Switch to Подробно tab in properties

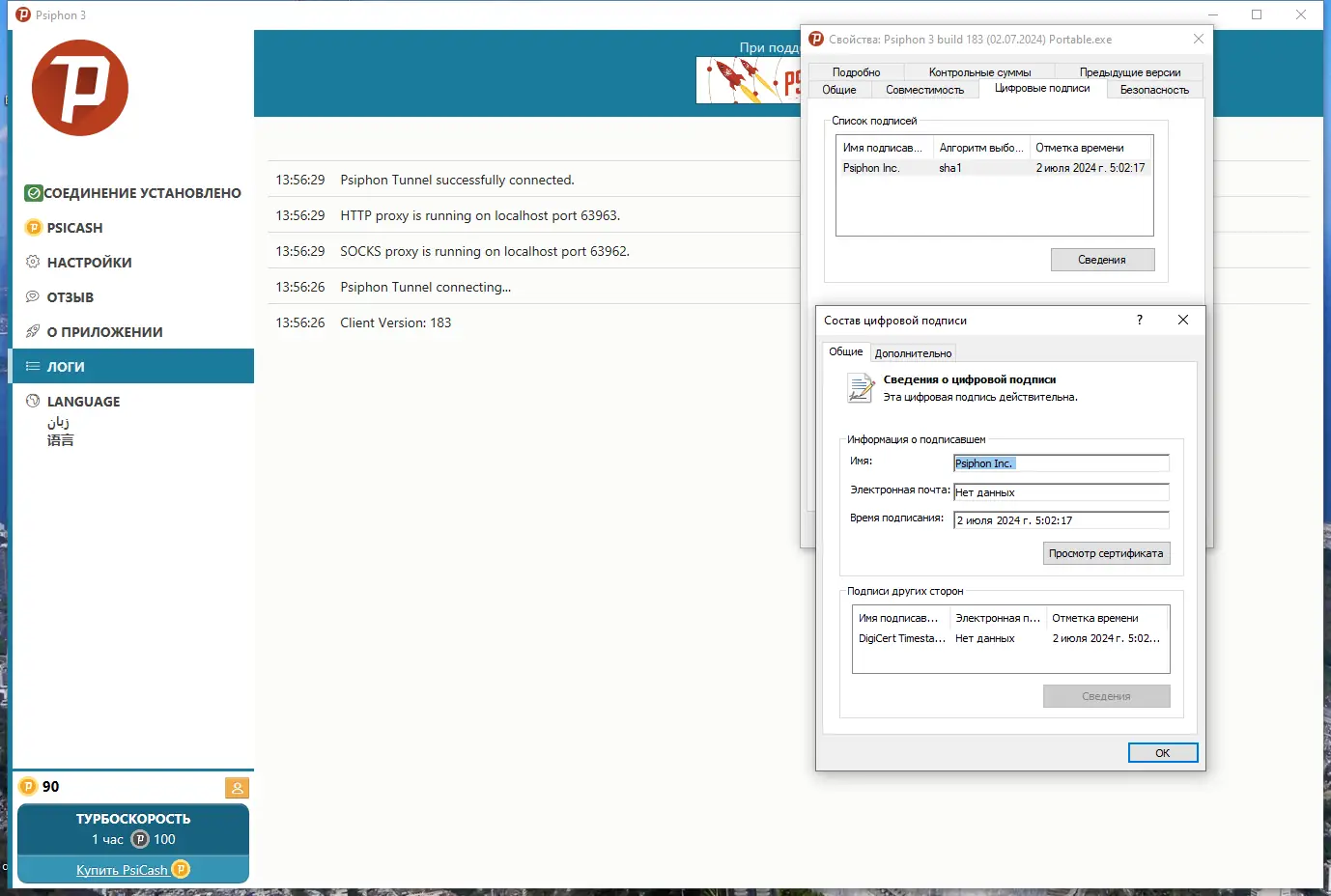(856, 72)
